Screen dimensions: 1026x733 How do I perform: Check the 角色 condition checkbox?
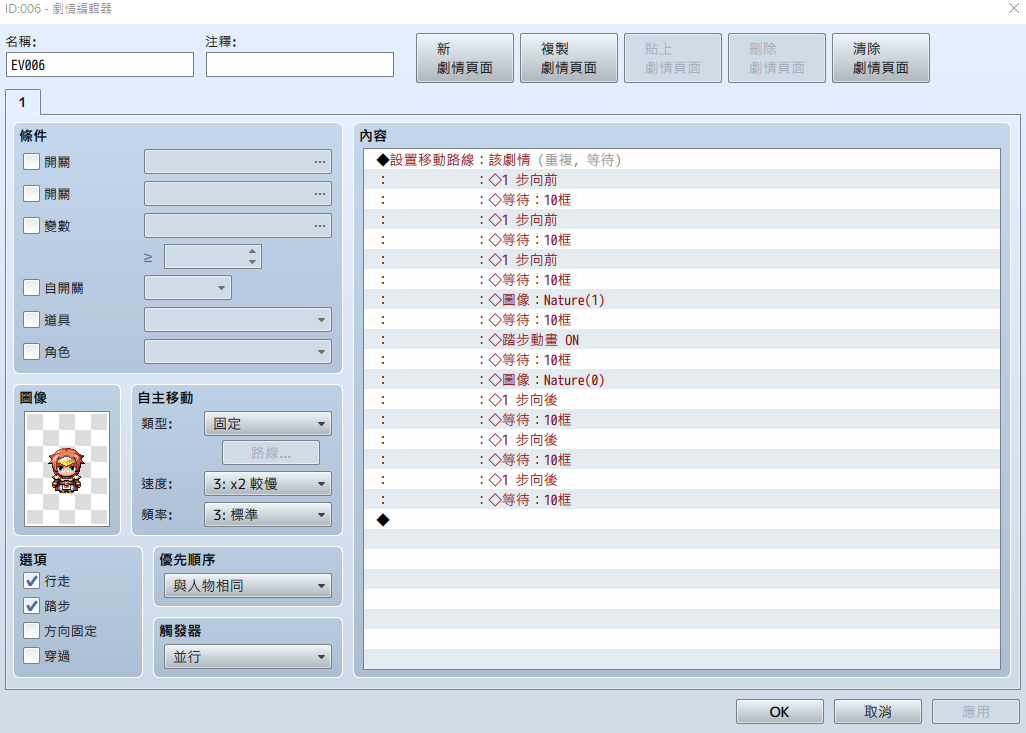[31, 351]
